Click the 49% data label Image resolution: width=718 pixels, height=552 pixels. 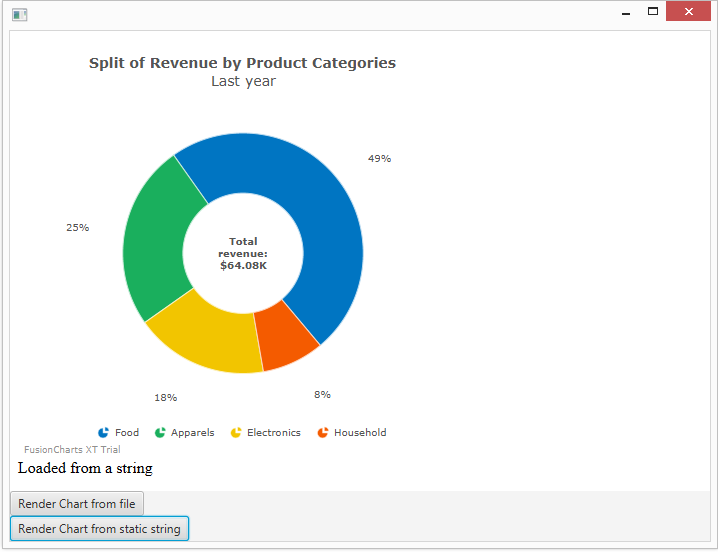point(379,159)
